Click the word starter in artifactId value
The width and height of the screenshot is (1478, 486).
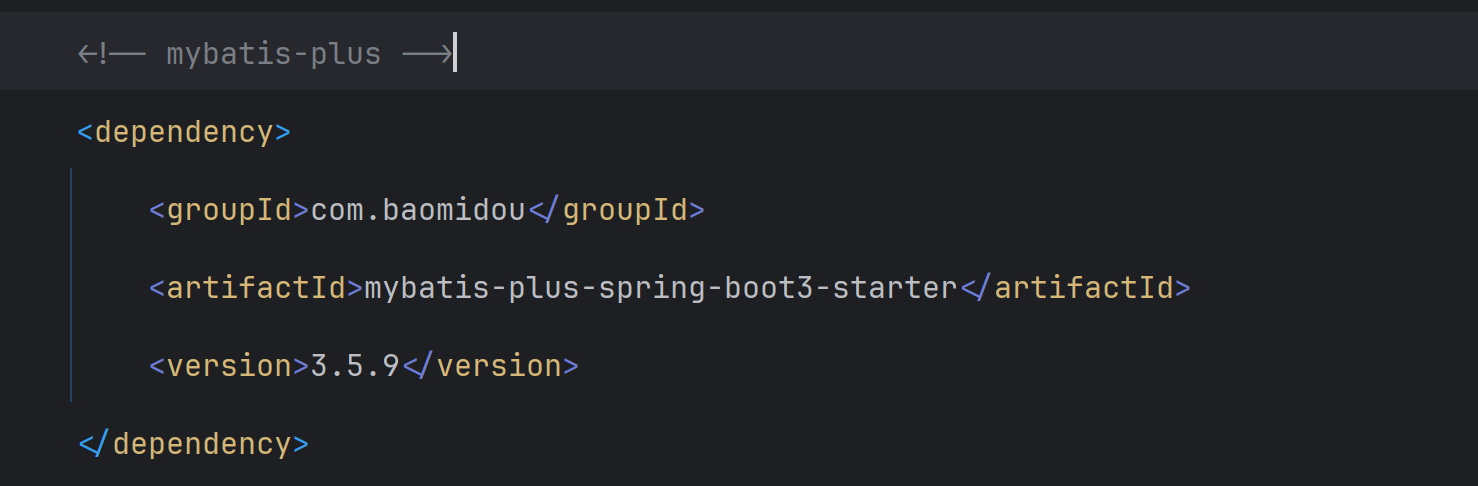895,288
